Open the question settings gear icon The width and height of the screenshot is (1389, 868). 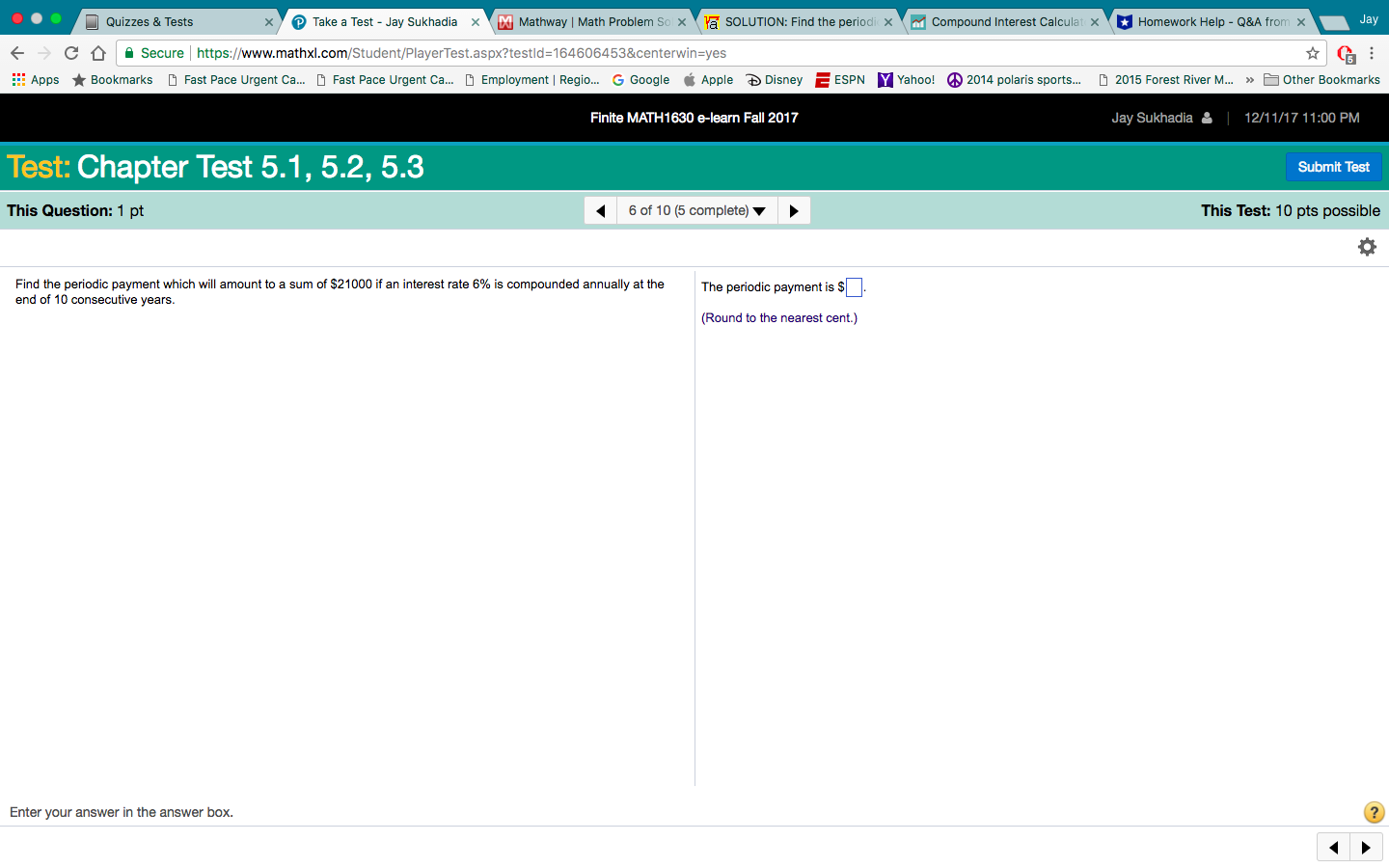pos(1367,247)
